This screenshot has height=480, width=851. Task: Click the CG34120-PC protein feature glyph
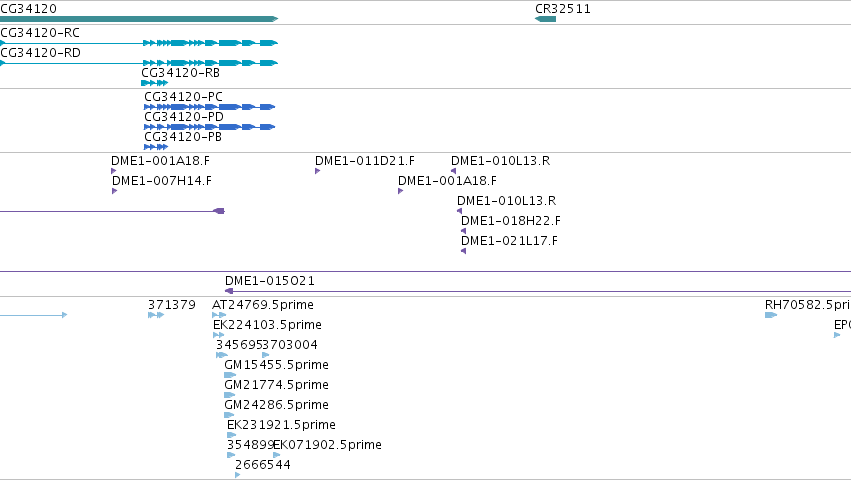coord(209,107)
